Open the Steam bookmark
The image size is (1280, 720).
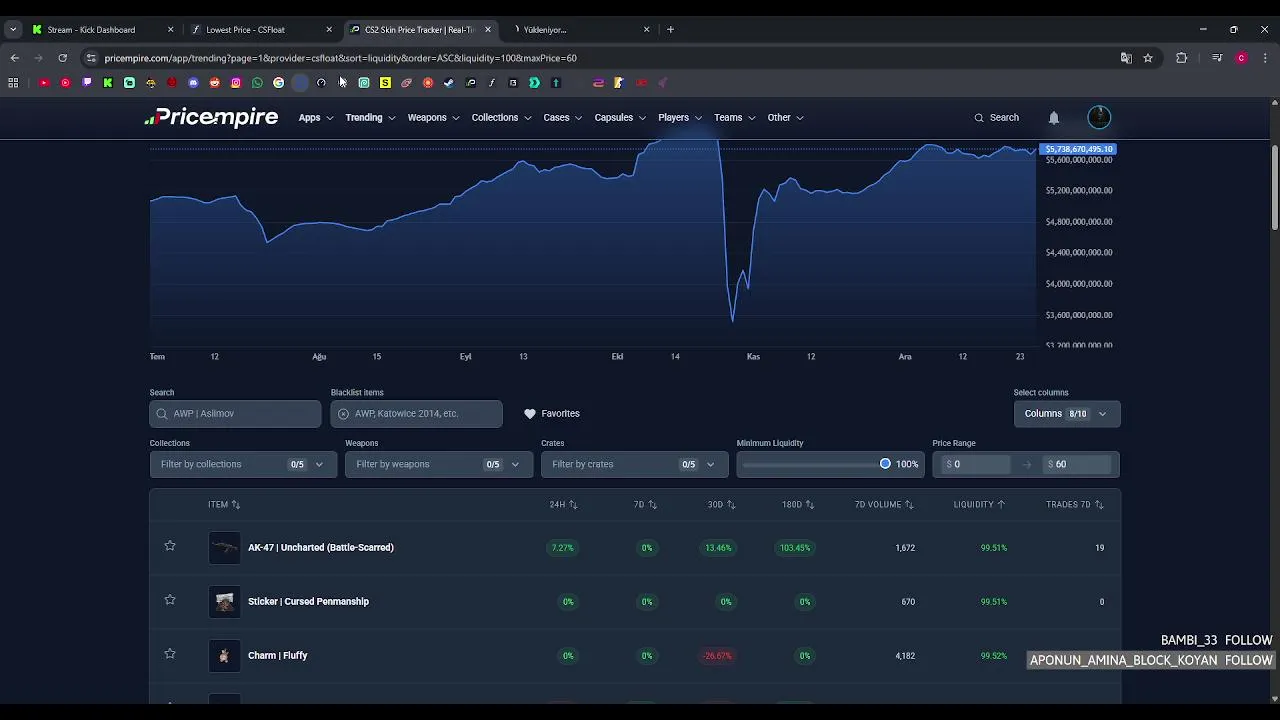tap(449, 83)
